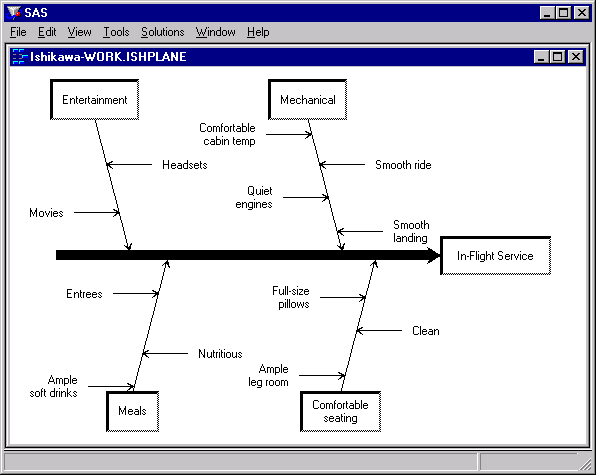Click the Headsets stem label
This screenshot has width=596, height=475.
click(185, 165)
